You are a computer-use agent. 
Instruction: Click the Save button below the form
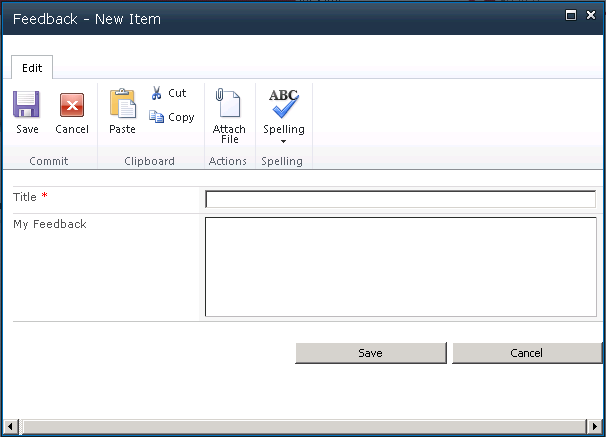click(371, 353)
